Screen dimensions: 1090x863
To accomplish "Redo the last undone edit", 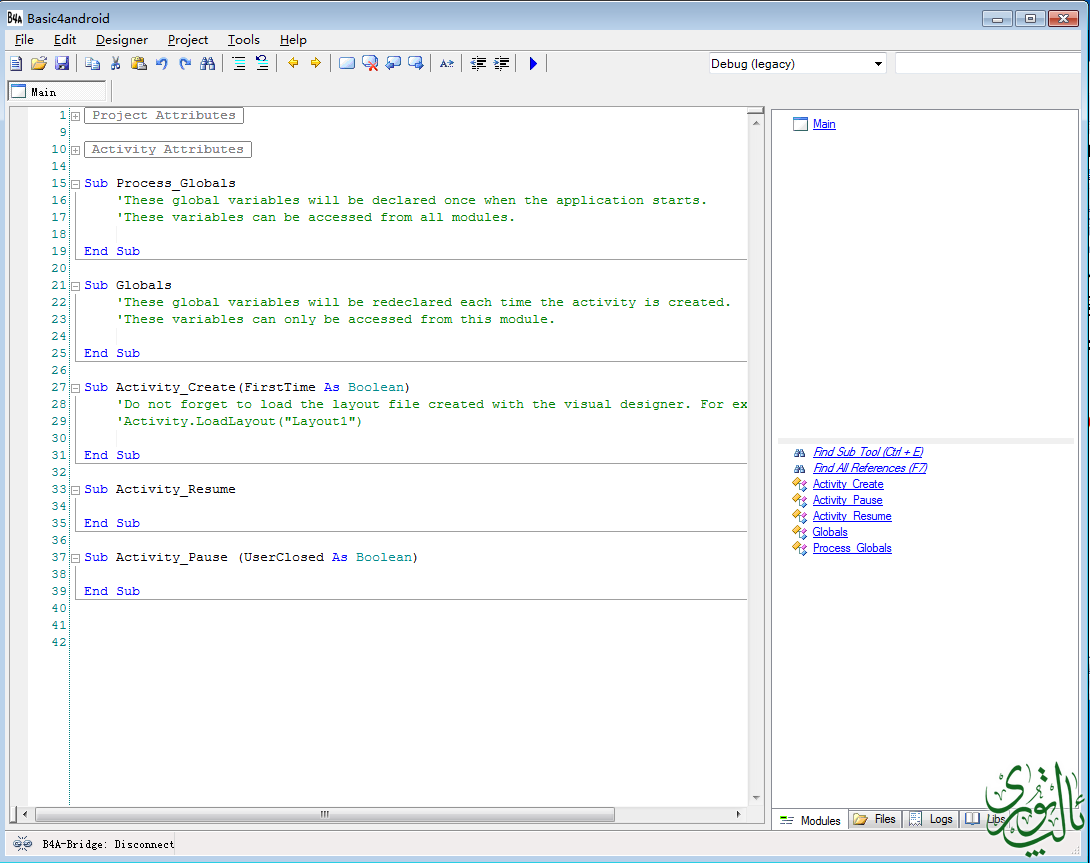I will (x=185, y=63).
